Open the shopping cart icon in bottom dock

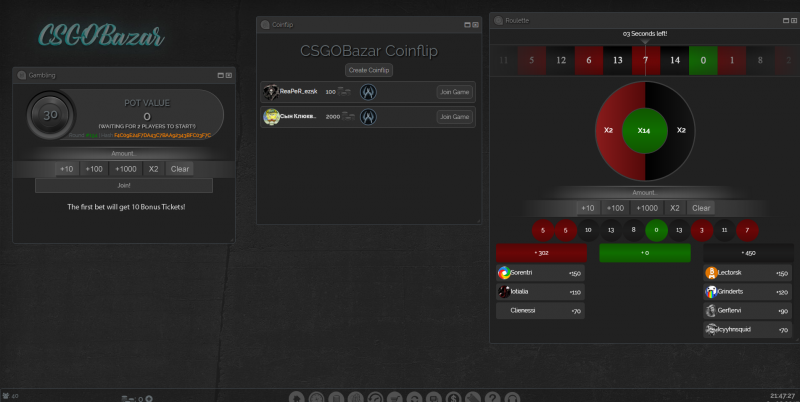point(394,397)
